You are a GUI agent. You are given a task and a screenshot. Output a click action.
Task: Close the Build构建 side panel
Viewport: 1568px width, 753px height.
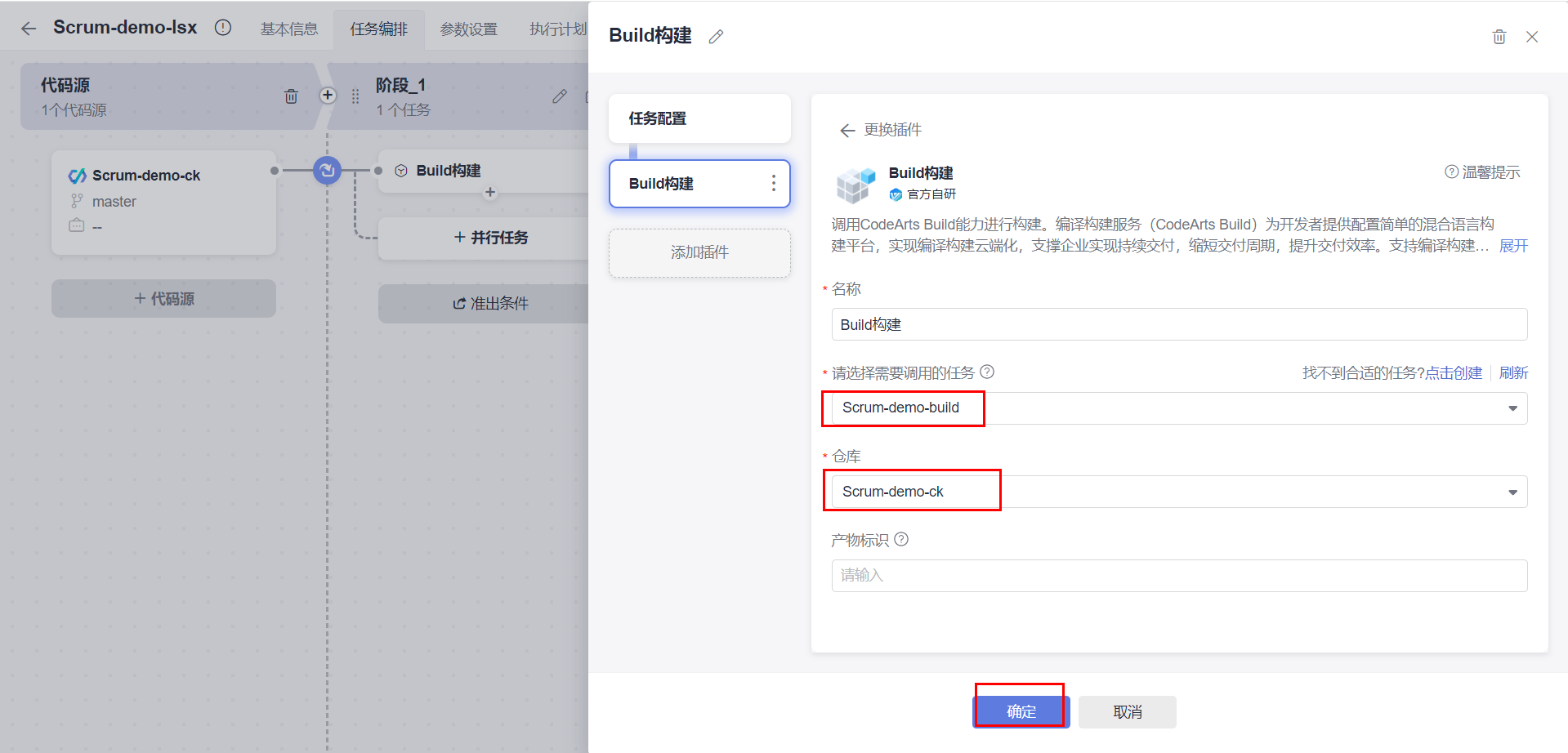1532,37
